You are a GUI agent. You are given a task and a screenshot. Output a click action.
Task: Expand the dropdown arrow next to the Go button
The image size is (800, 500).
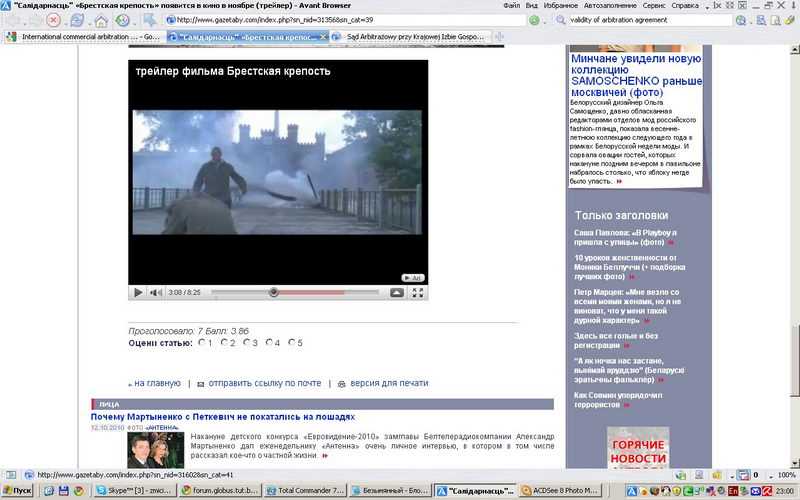(x=543, y=21)
